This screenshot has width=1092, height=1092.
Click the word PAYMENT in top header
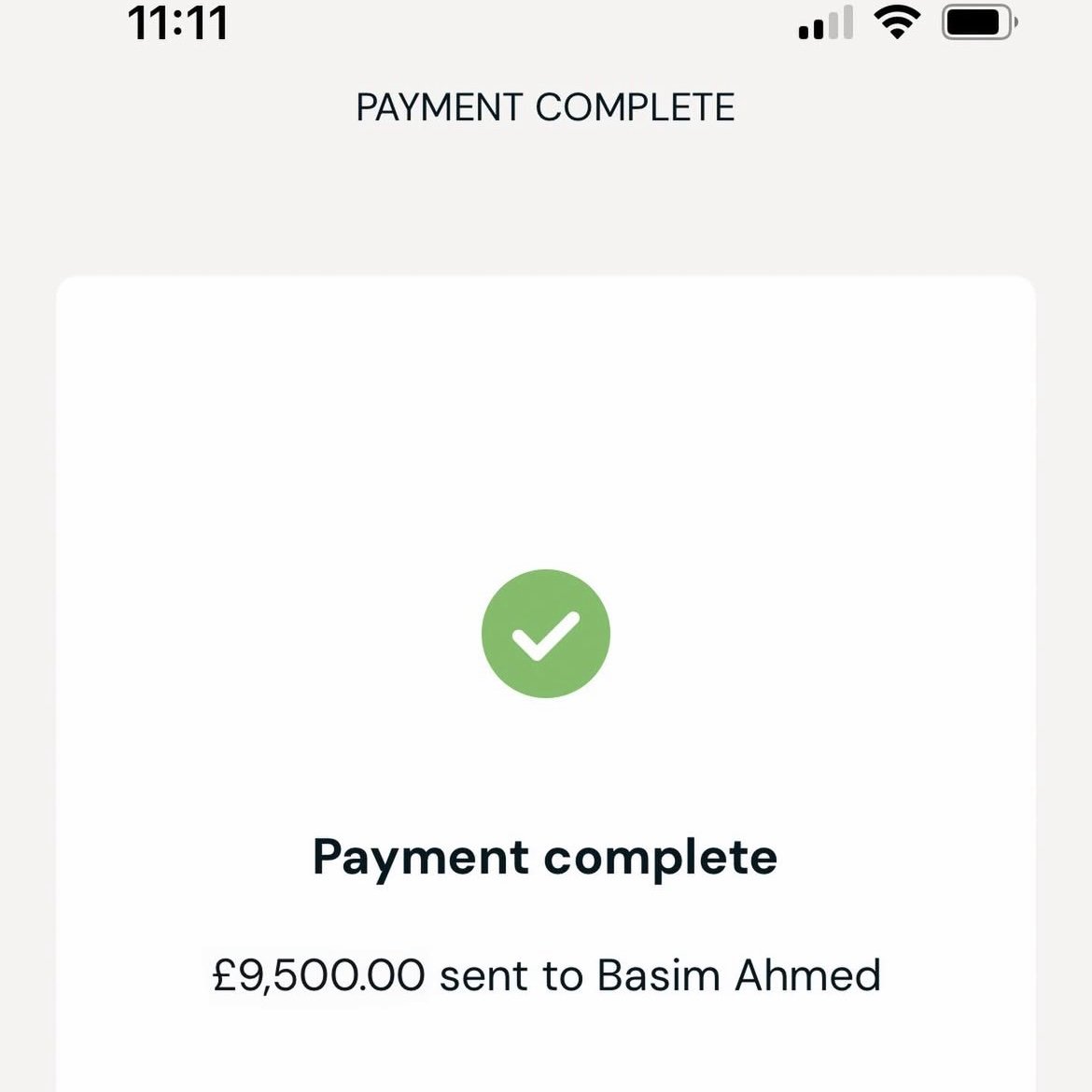click(439, 107)
